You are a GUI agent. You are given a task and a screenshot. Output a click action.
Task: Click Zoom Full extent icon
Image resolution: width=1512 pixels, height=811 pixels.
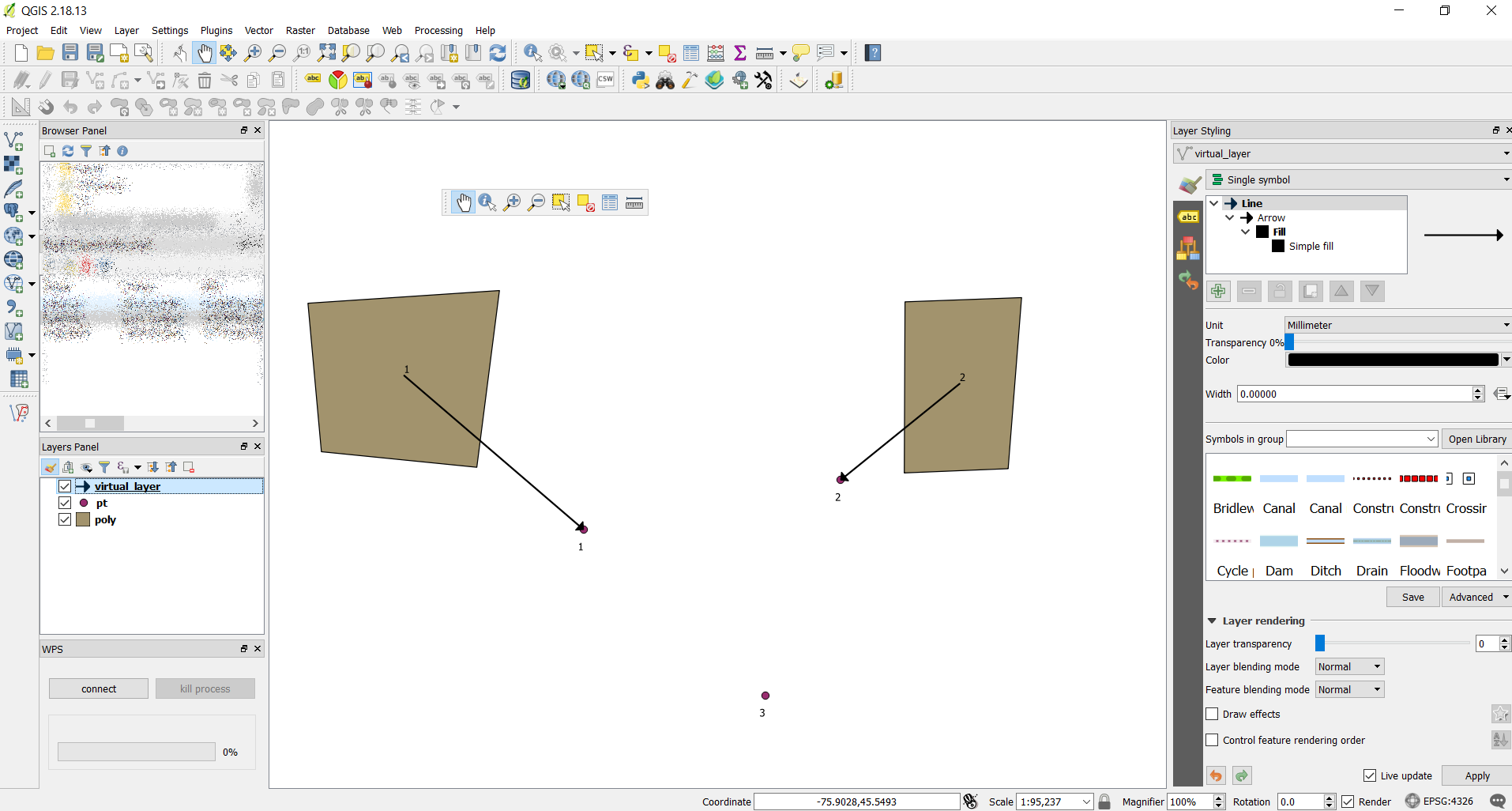click(326, 53)
